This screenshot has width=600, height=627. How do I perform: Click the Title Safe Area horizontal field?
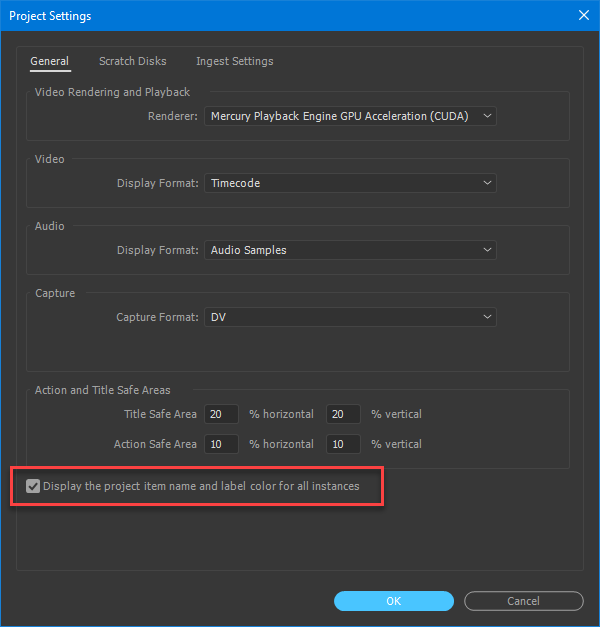[x=221, y=414]
